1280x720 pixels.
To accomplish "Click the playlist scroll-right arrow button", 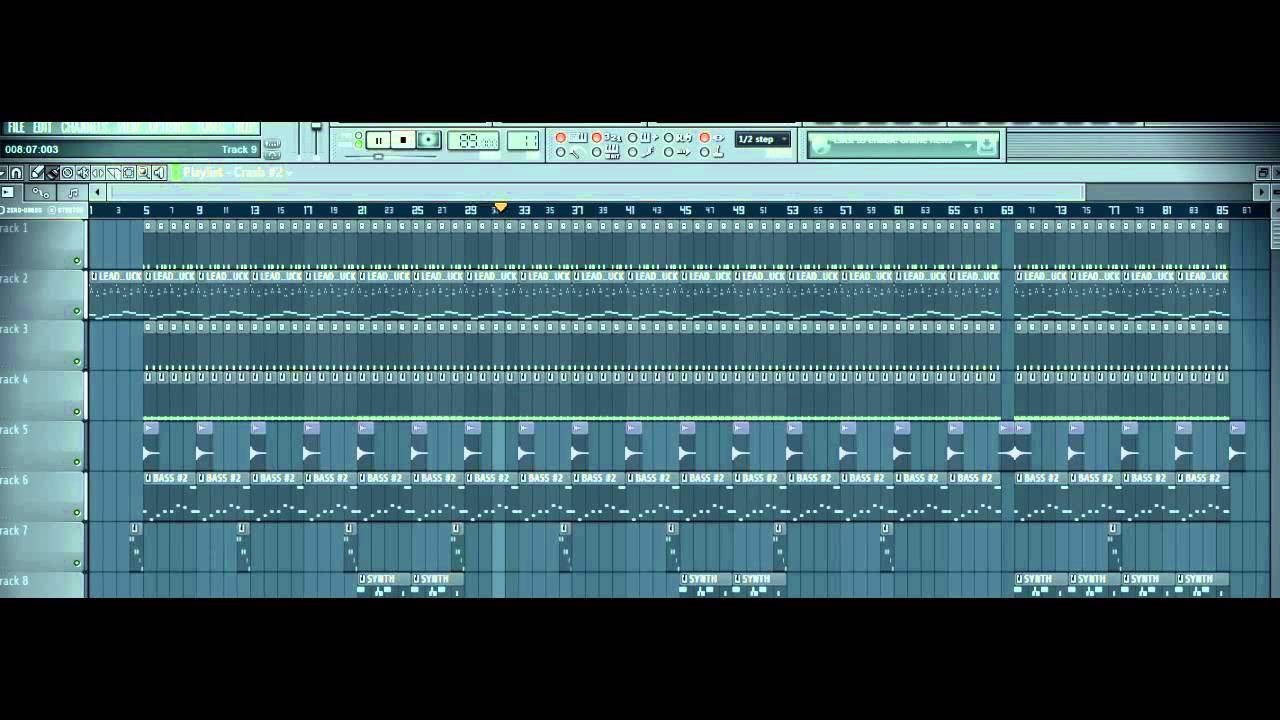I will tap(1261, 192).
